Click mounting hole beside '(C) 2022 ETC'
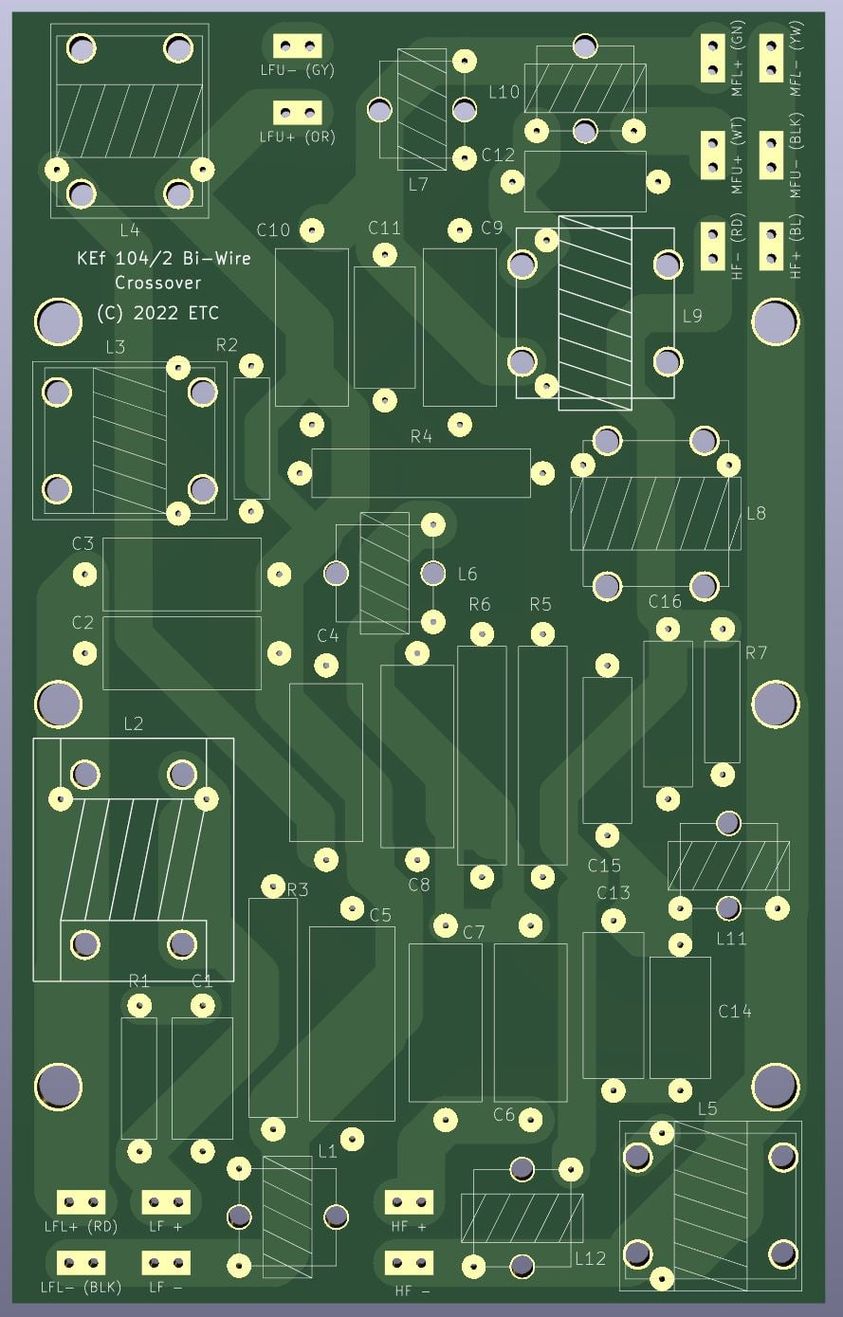 coord(59,321)
